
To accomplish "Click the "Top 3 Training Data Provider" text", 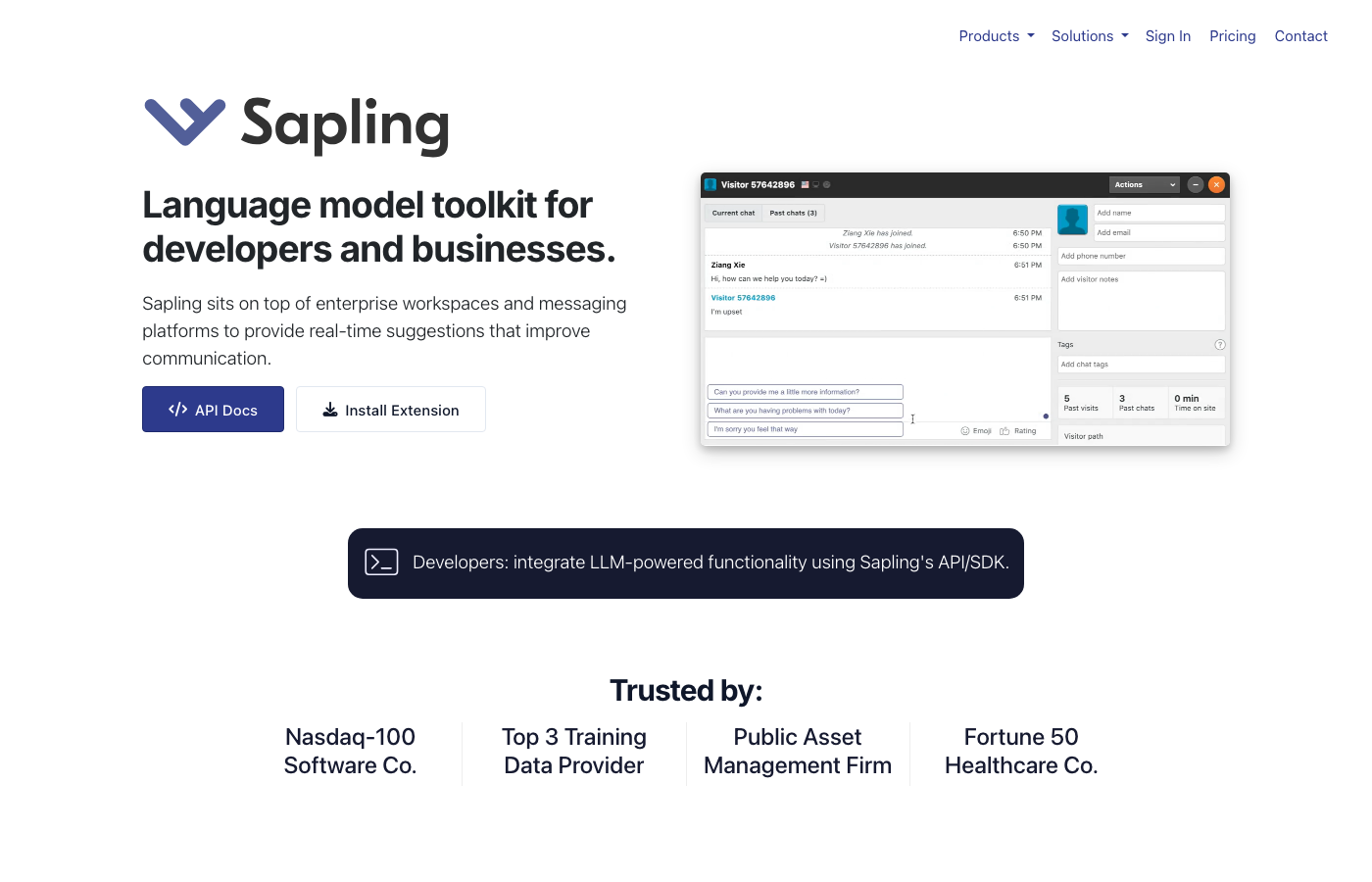I will click(x=574, y=751).
